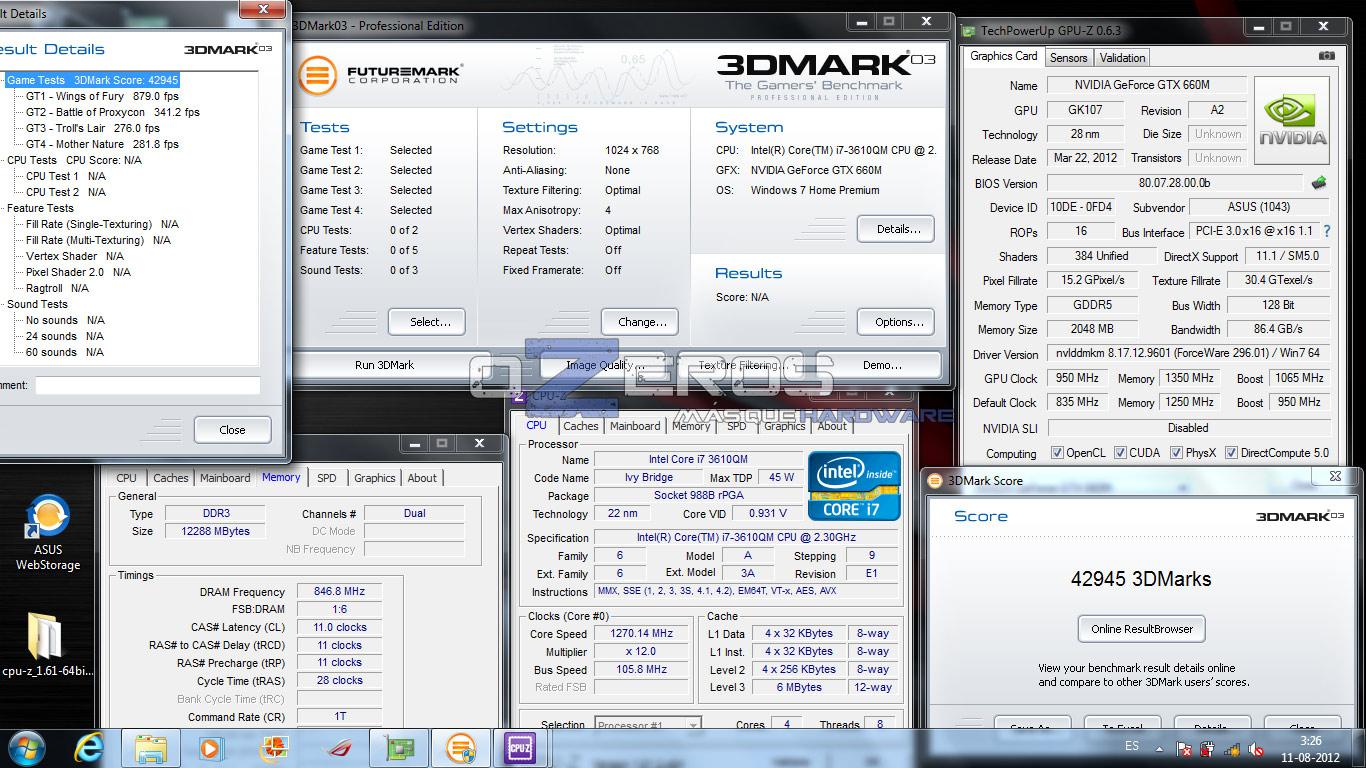Select the GT4 - Mother Nature result row

(x=102, y=144)
